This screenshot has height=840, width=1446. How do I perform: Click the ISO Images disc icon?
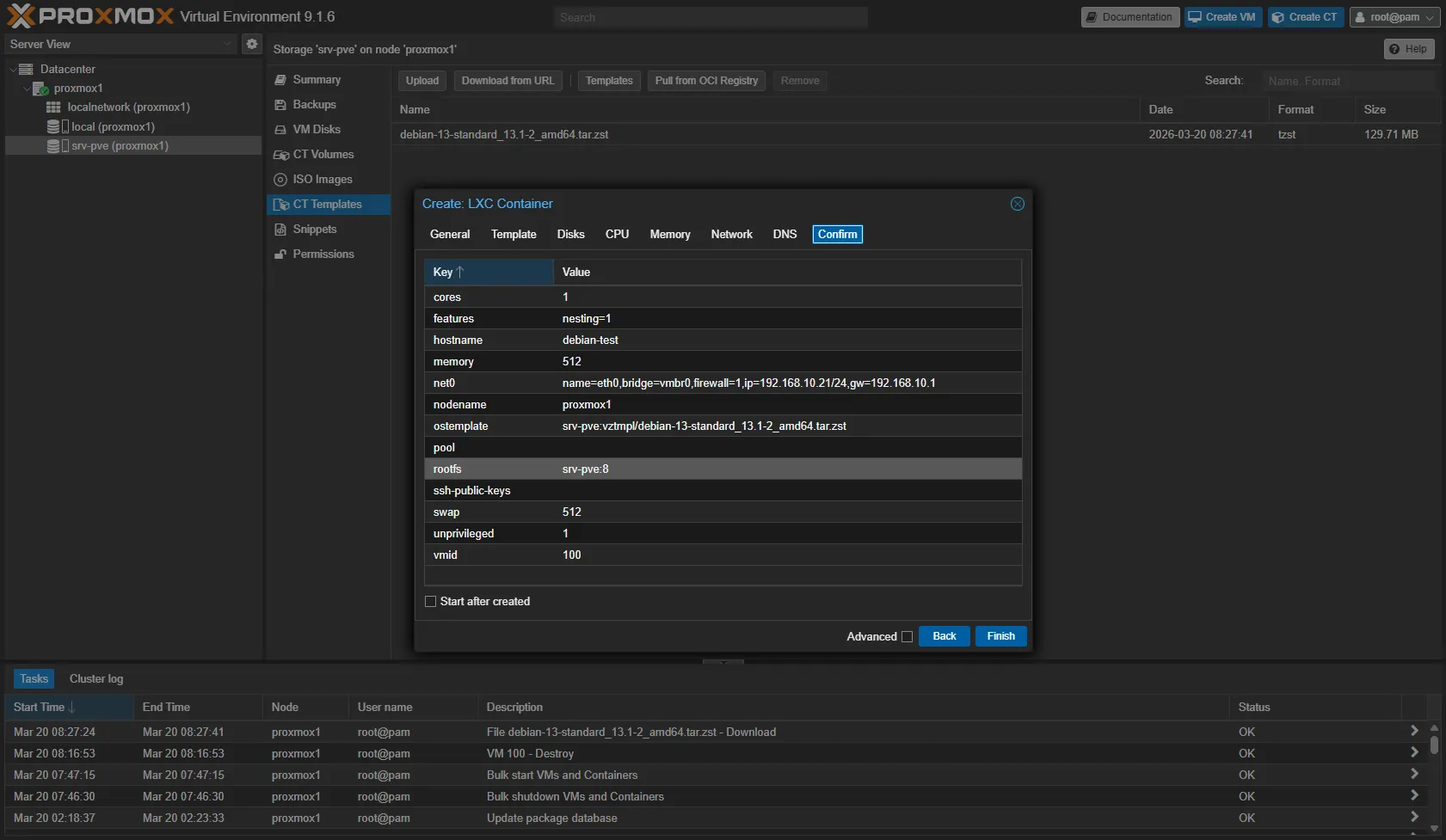(x=280, y=180)
